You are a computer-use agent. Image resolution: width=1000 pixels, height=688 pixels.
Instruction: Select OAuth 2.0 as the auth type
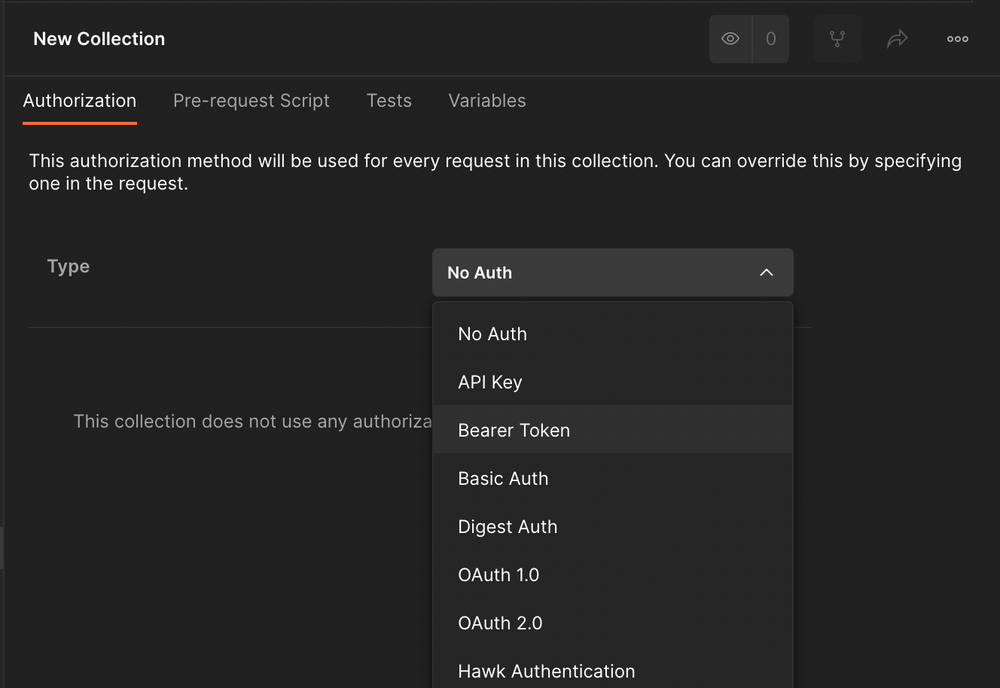pos(500,623)
